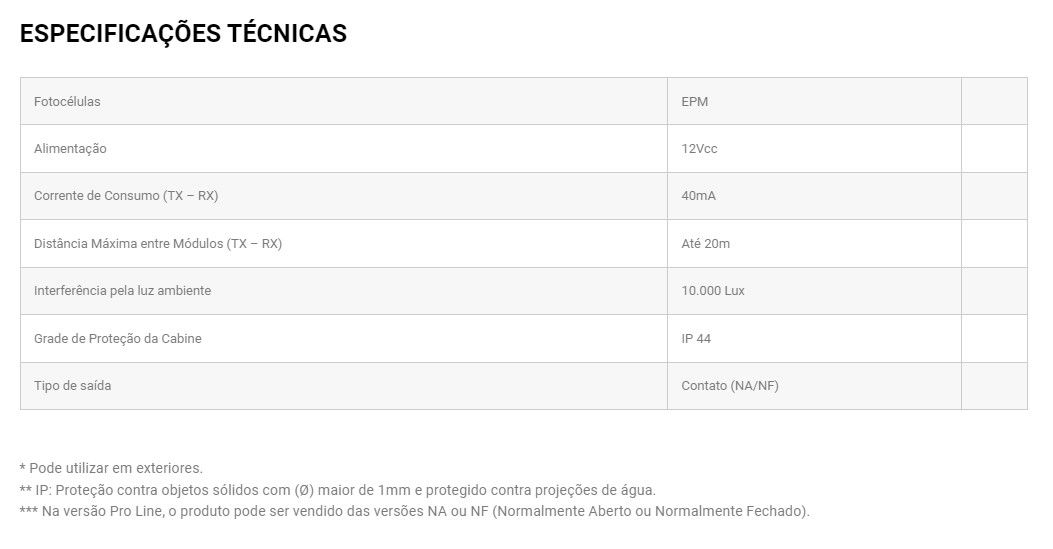Click the '12Vcc' value cell
1053x549 pixels.
[x=699, y=149]
